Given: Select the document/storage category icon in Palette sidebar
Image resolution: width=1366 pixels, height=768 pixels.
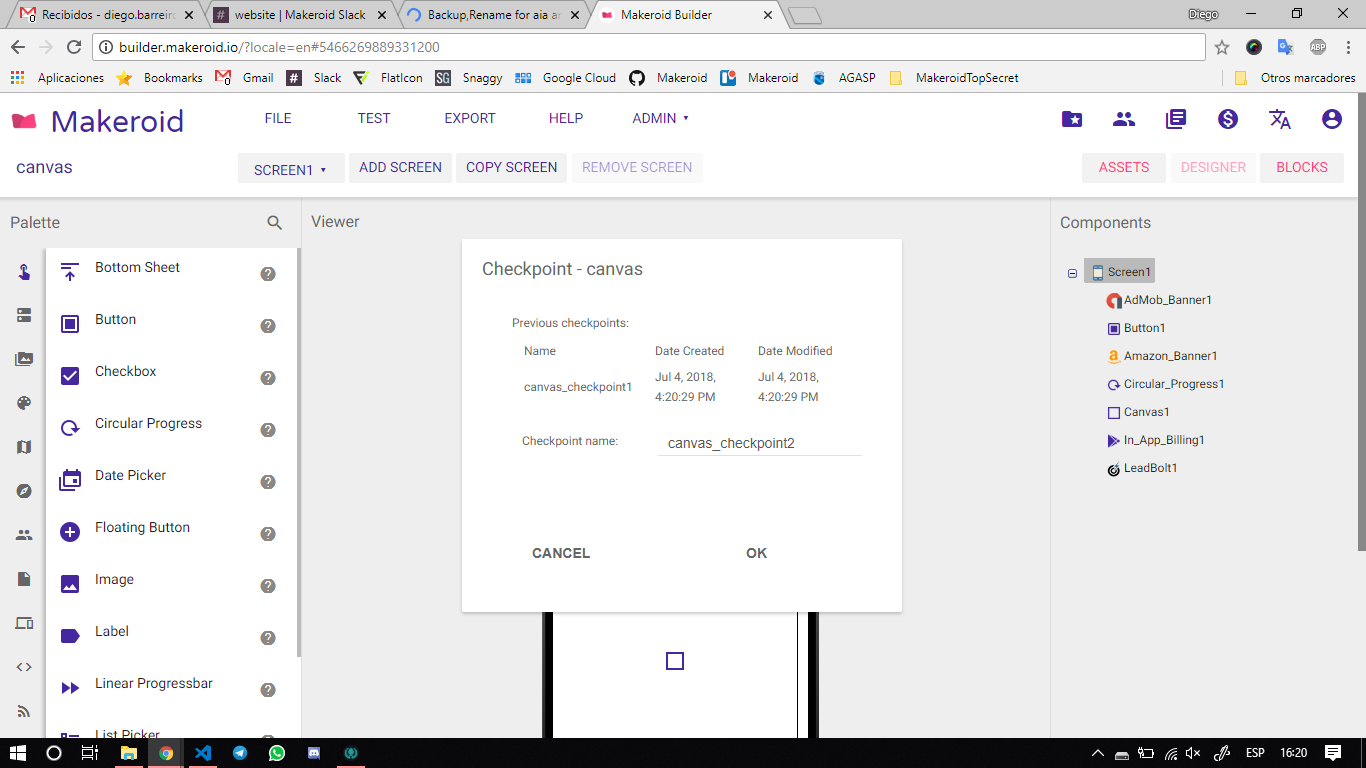Looking at the screenshot, I should pyautogui.click(x=24, y=579).
